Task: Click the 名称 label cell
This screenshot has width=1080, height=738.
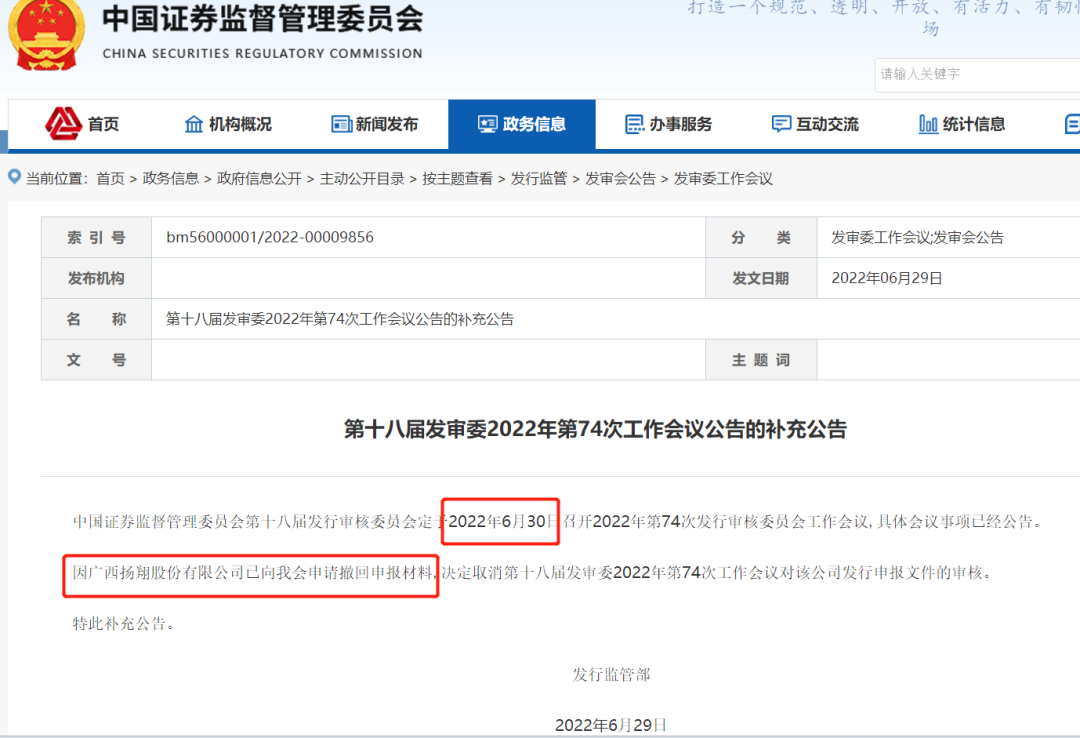Action: coord(96,319)
